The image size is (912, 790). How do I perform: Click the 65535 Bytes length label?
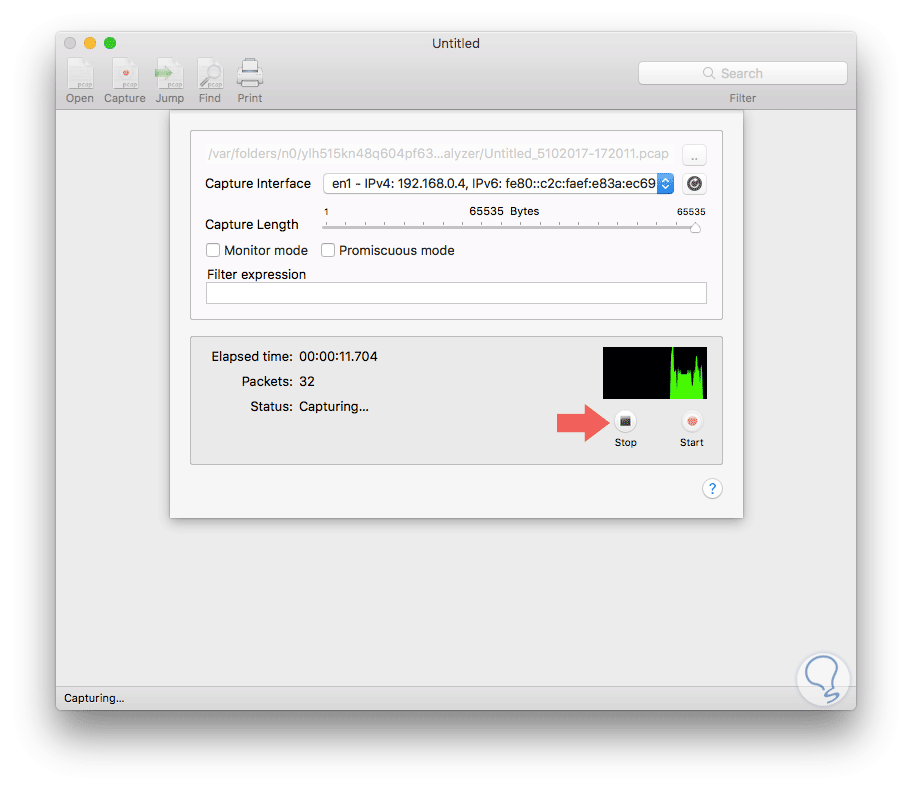click(504, 211)
